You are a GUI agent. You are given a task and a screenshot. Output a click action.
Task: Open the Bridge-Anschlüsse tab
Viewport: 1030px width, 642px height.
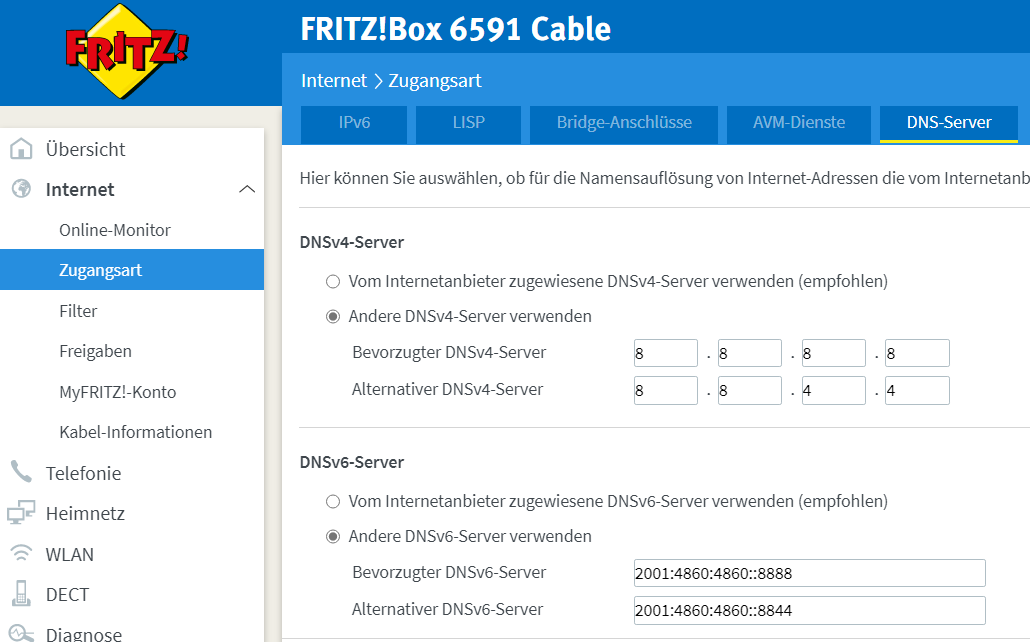click(x=624, y=124)
